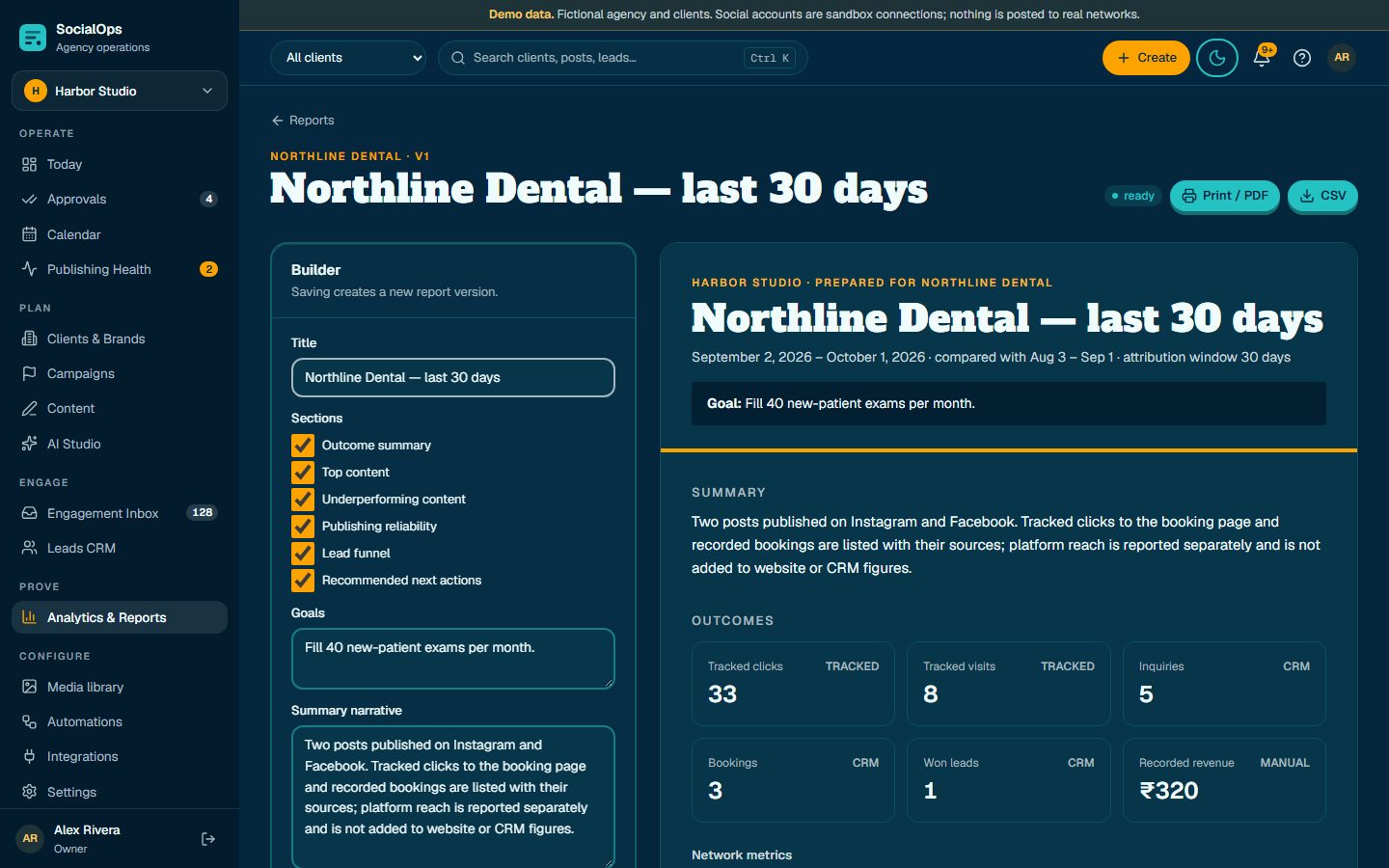Screen dimensions: 1389x868
Task: Uncheck the Outcome summary section
Action: point(303,446)
